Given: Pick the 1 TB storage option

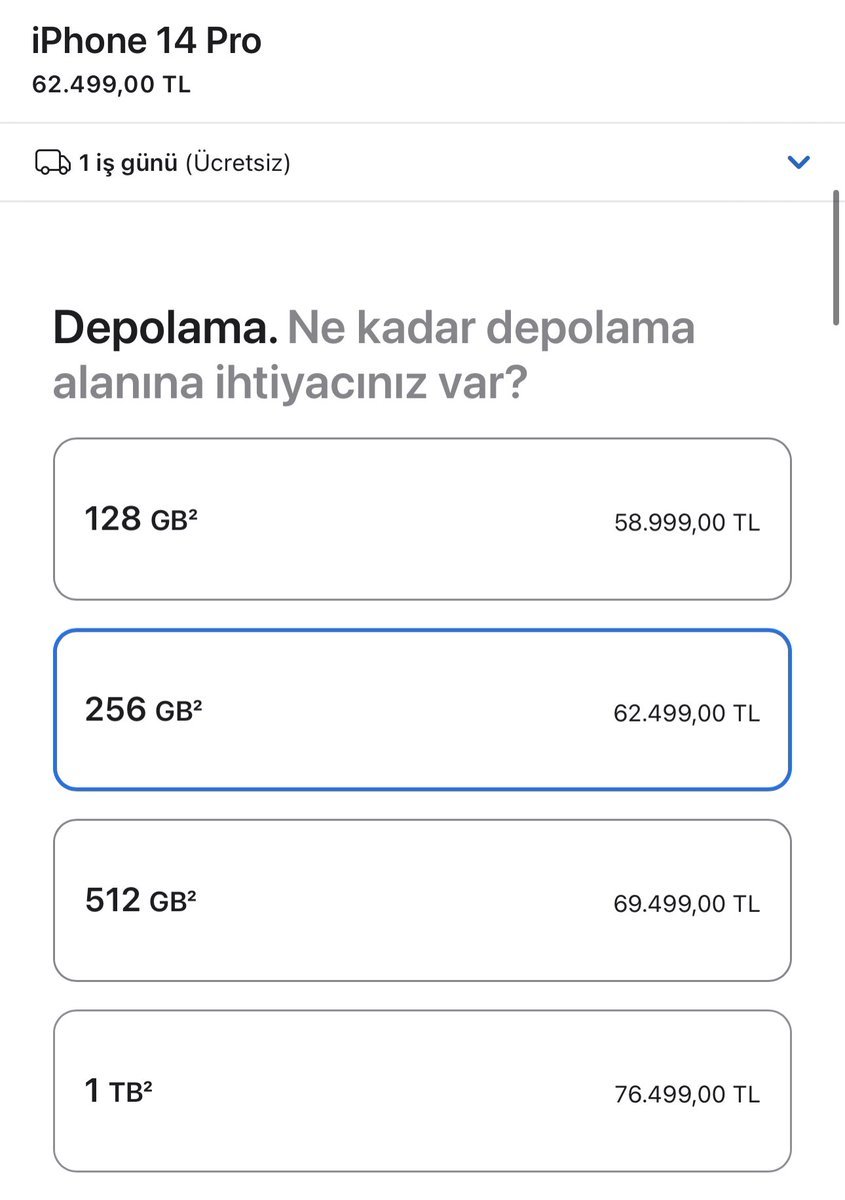Looking at the screenshot, I should 422,1090.
